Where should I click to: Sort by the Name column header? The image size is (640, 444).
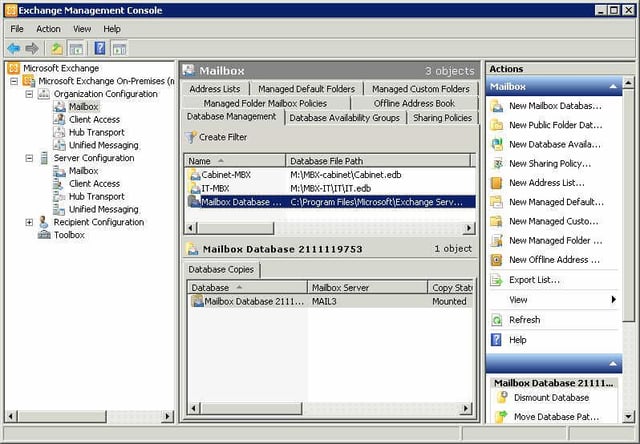(x=235, y=161)
